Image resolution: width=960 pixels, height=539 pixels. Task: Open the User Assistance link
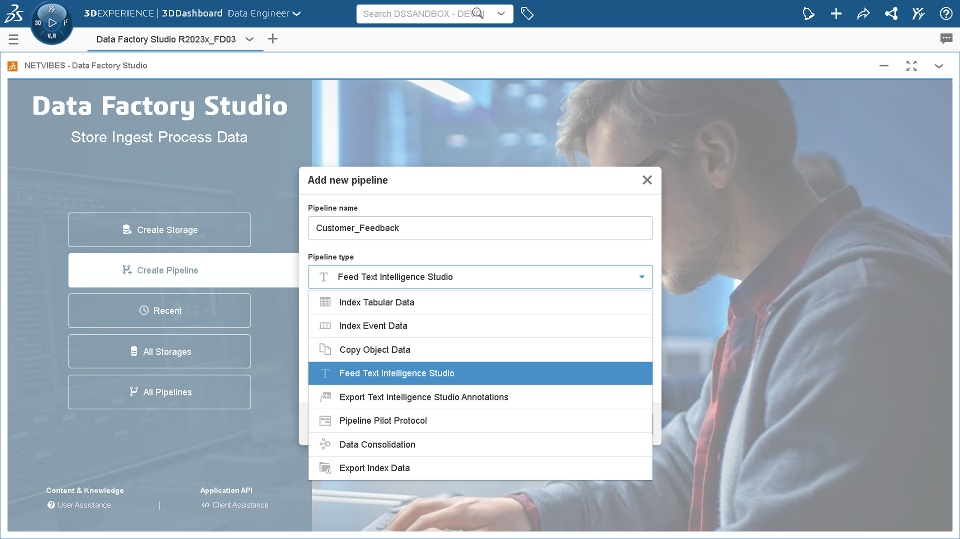[x=80, y=505]
